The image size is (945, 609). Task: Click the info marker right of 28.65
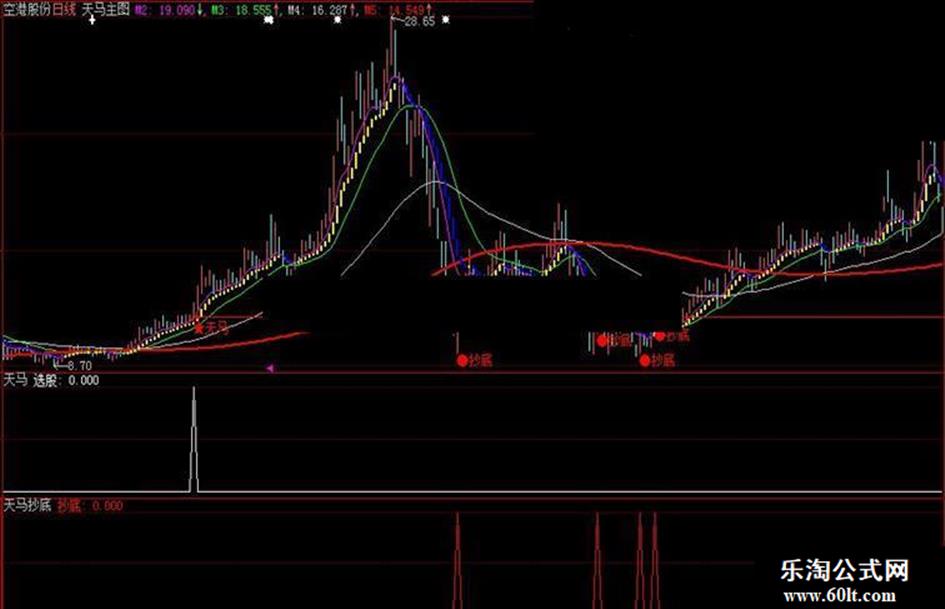click(x=446, y=20)
